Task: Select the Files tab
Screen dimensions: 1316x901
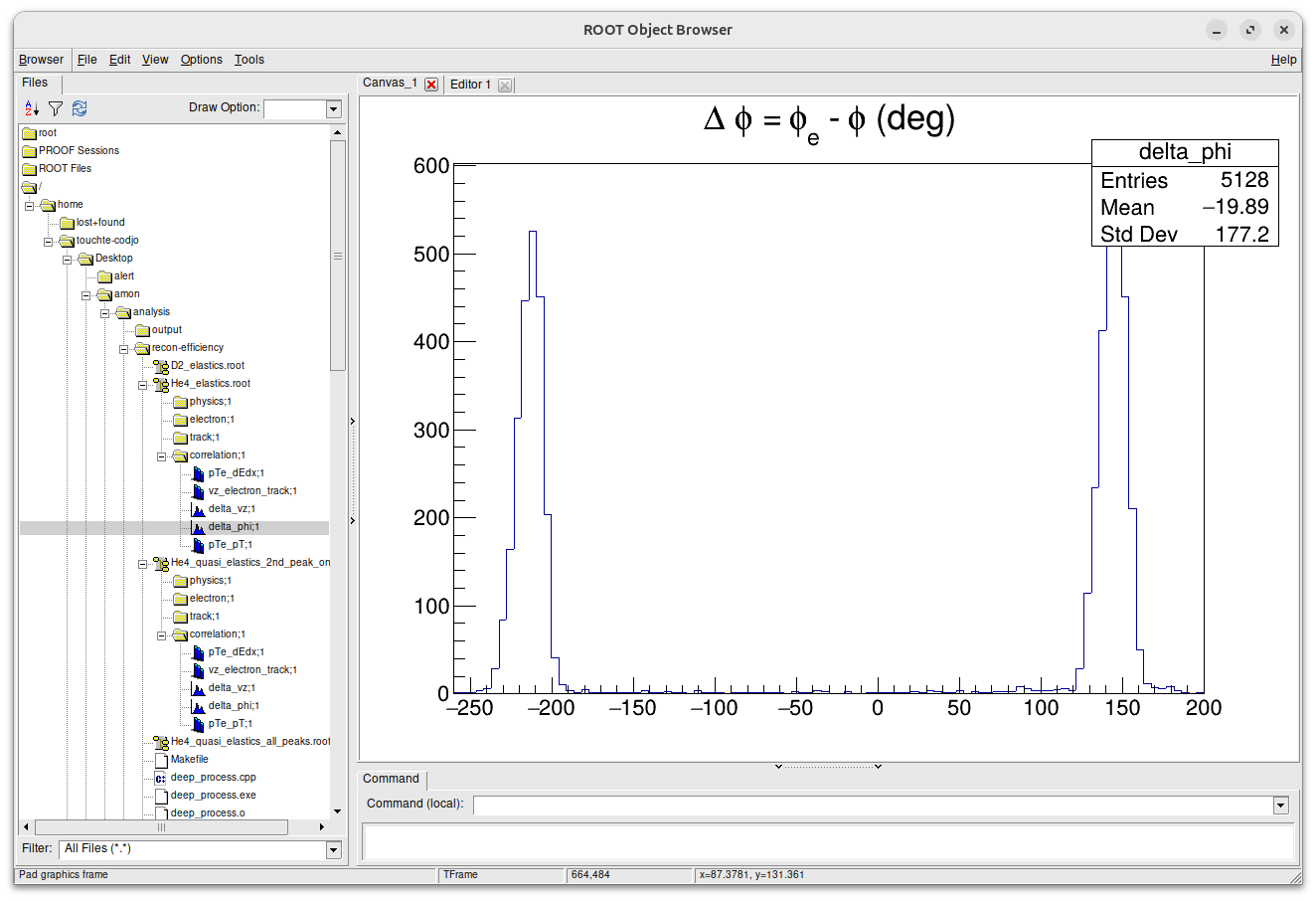Action: tap(35, 84)
